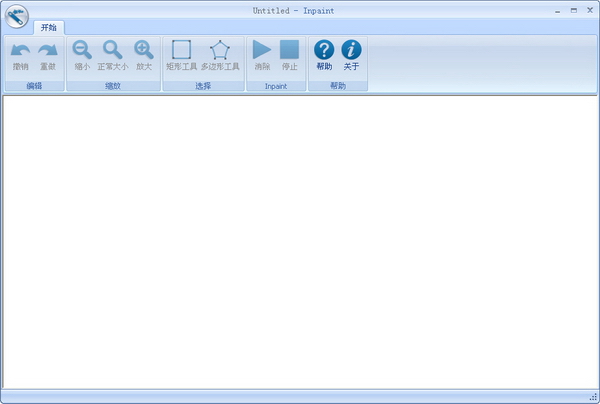Viewport: 600px width, 404px height.
Task: Select the 矩形工具 rectangle selection tool
Action: pyautogui.click(x=181, y=50)
